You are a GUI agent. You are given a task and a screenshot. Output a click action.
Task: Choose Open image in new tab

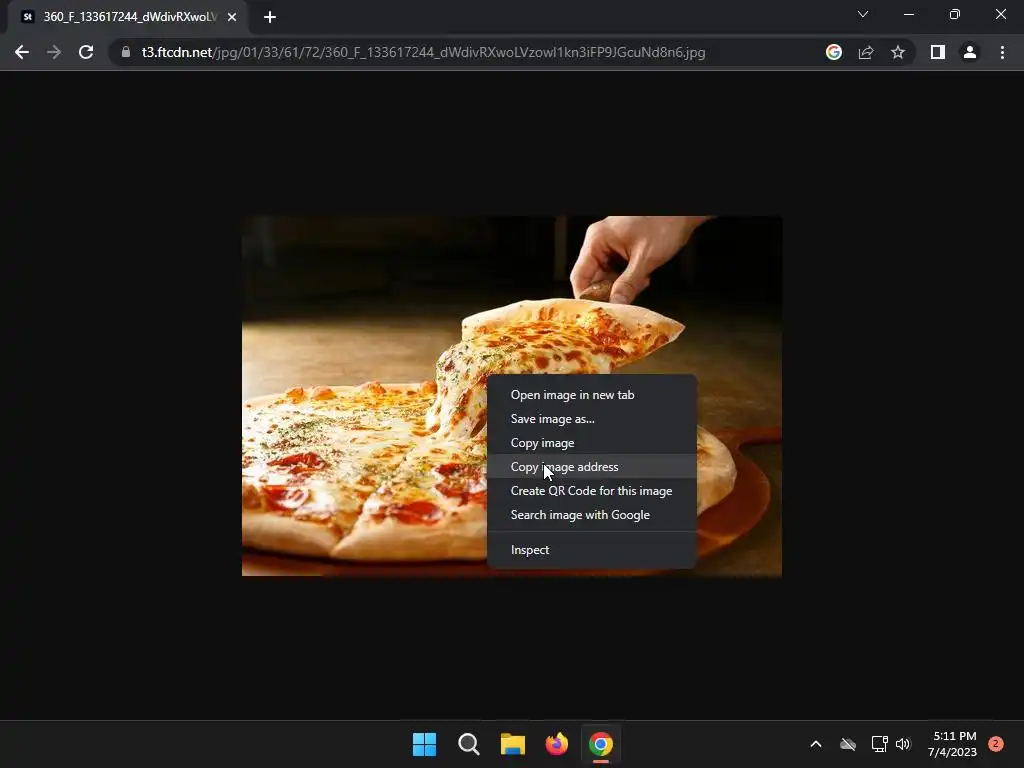pyautogui.click(x=592, y=394)
